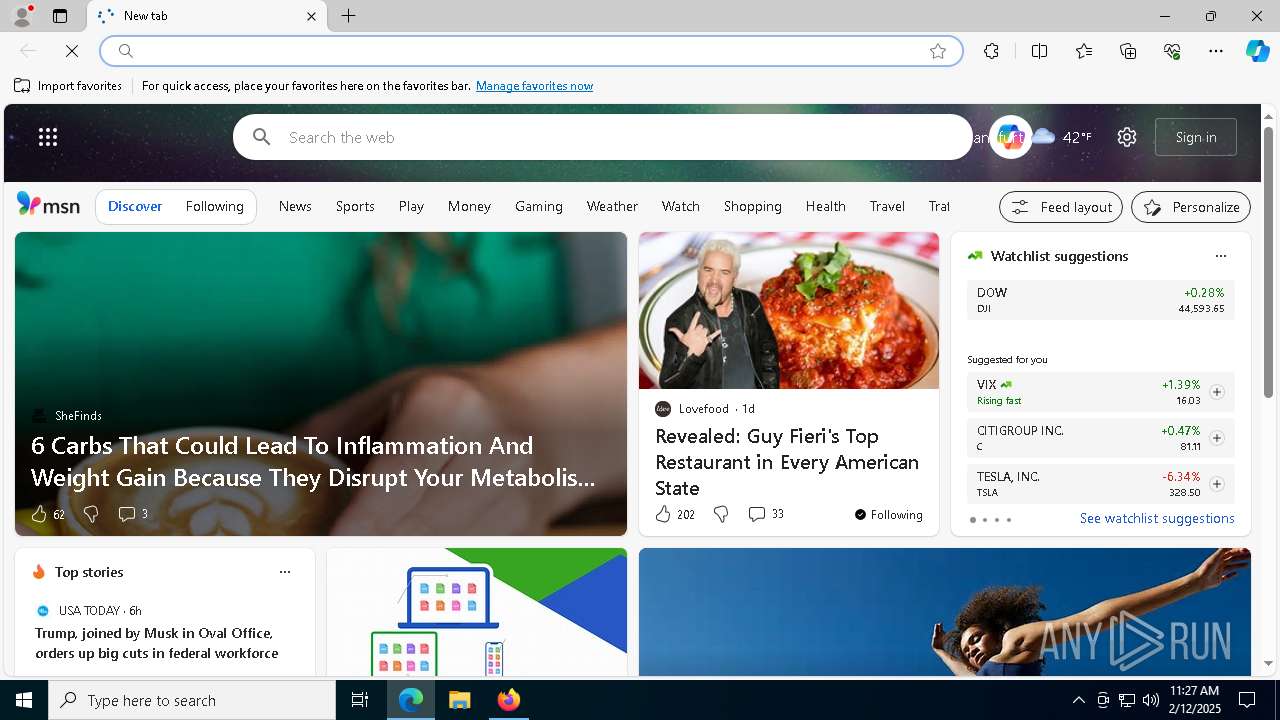Click Import favorites on favorites bar
Viewport: 1280px width, 720px height.
click(68, 86)
